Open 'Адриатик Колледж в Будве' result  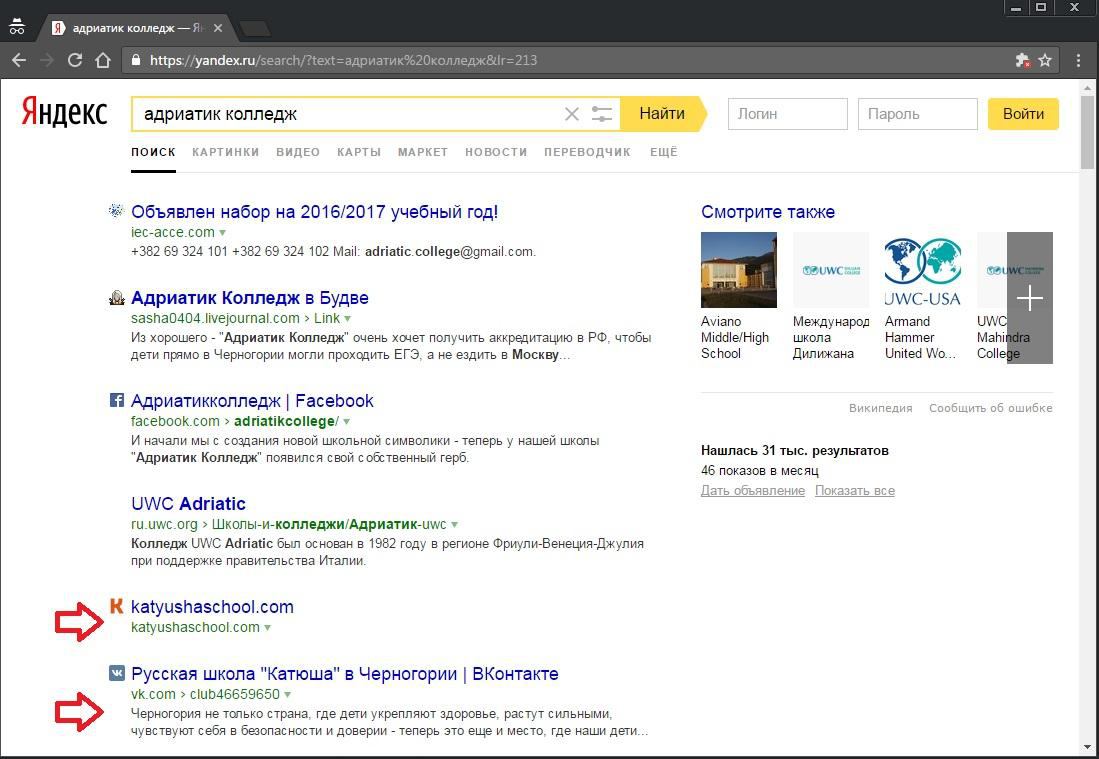point(250,298)
